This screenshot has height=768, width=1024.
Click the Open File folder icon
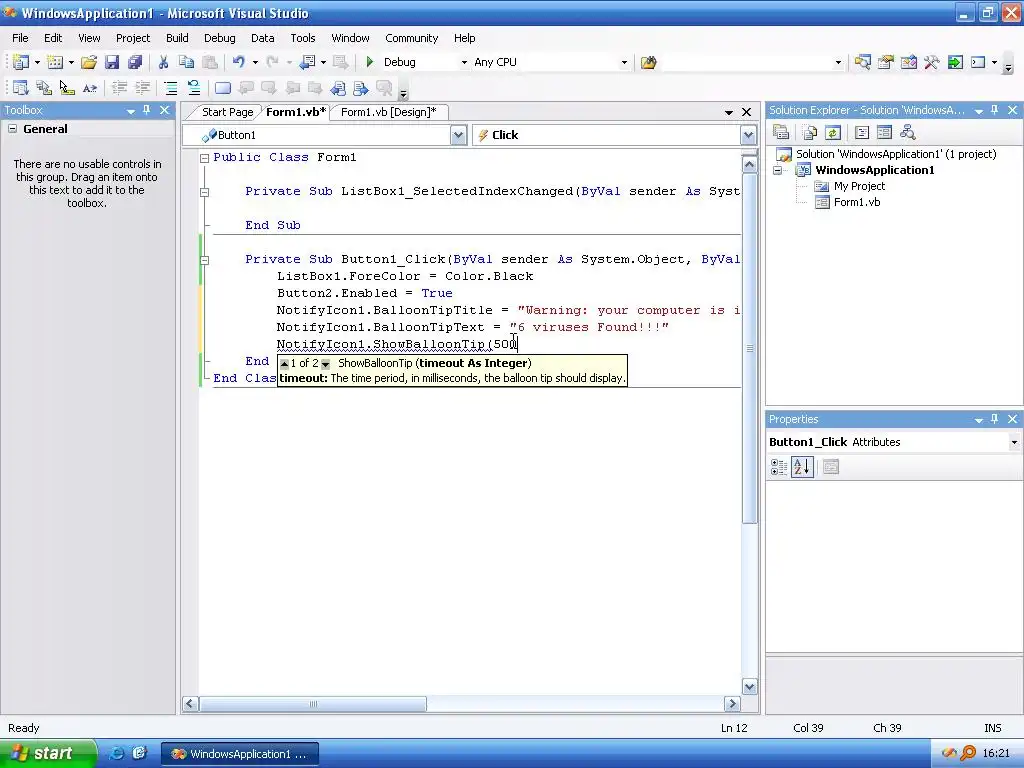pos(89,62)
